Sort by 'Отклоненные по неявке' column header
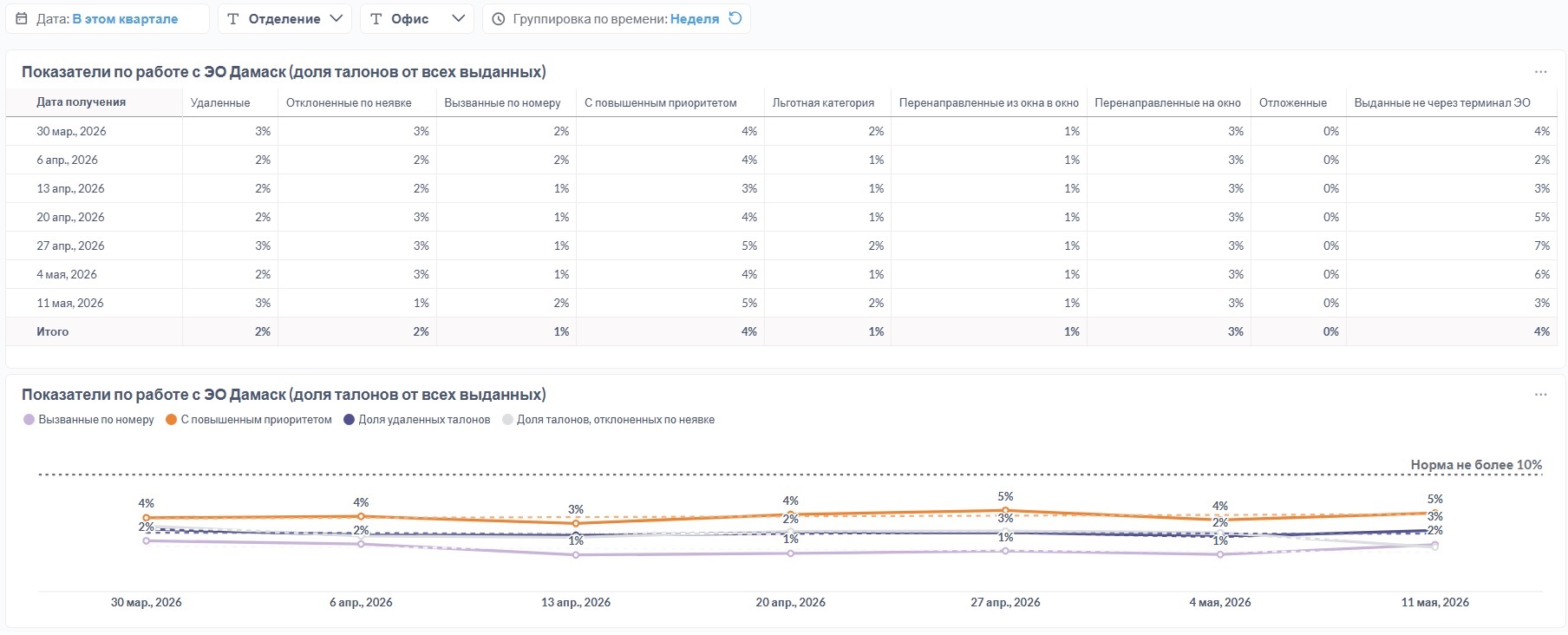 (x=349, y=102)
